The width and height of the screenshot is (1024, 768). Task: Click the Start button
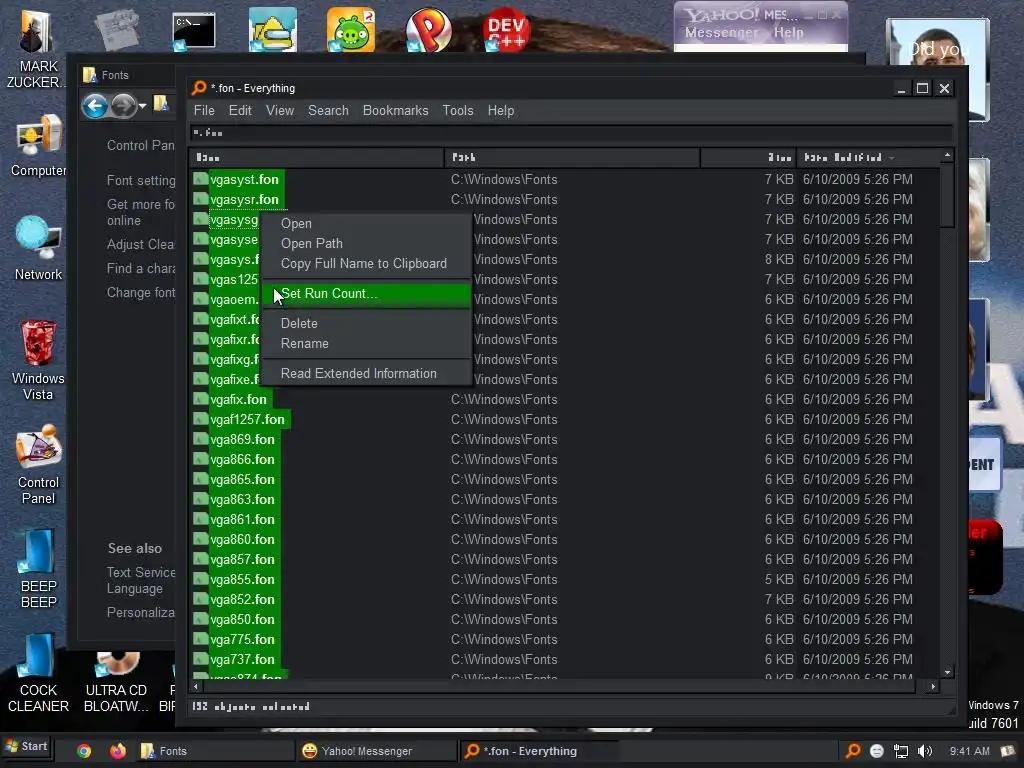(x=27, y=746)
